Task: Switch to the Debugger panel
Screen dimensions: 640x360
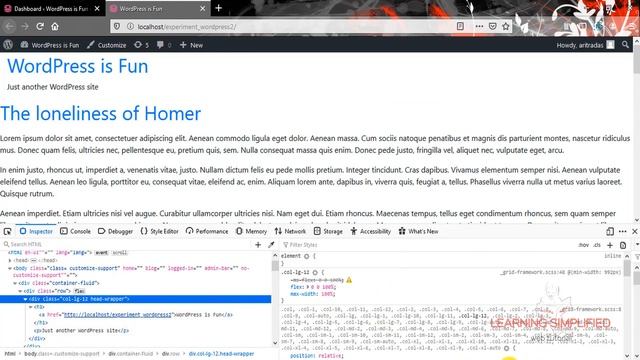Action: point(116,231)
